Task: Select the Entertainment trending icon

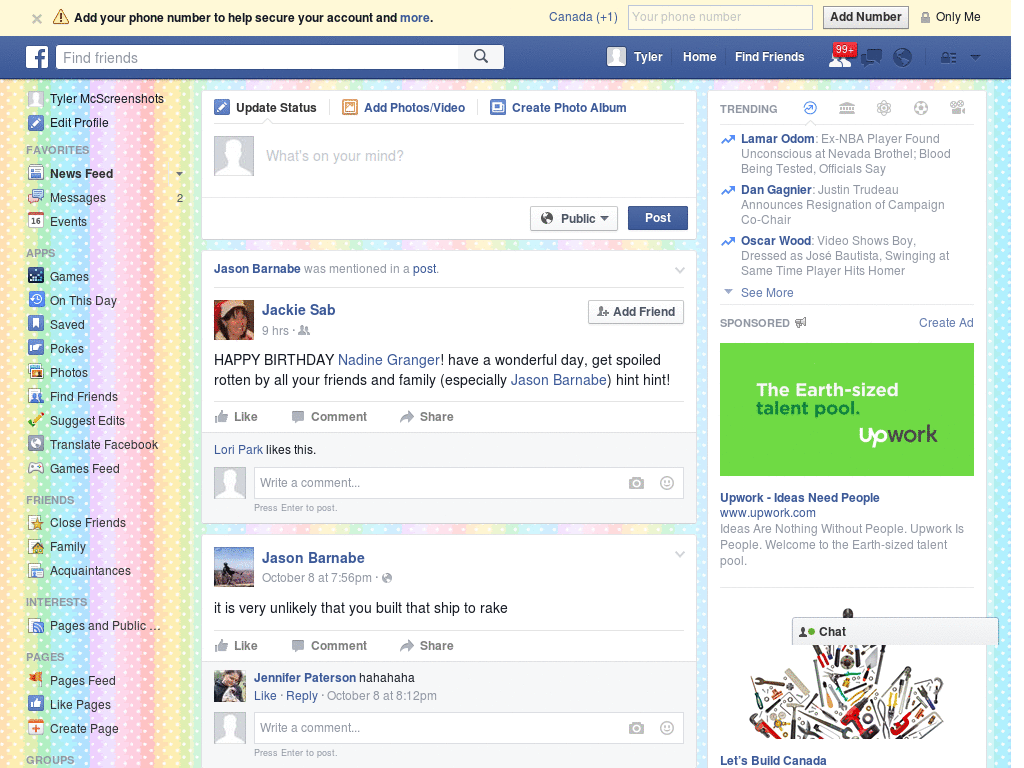Action: pyautogui.click(x=958, y=108)
